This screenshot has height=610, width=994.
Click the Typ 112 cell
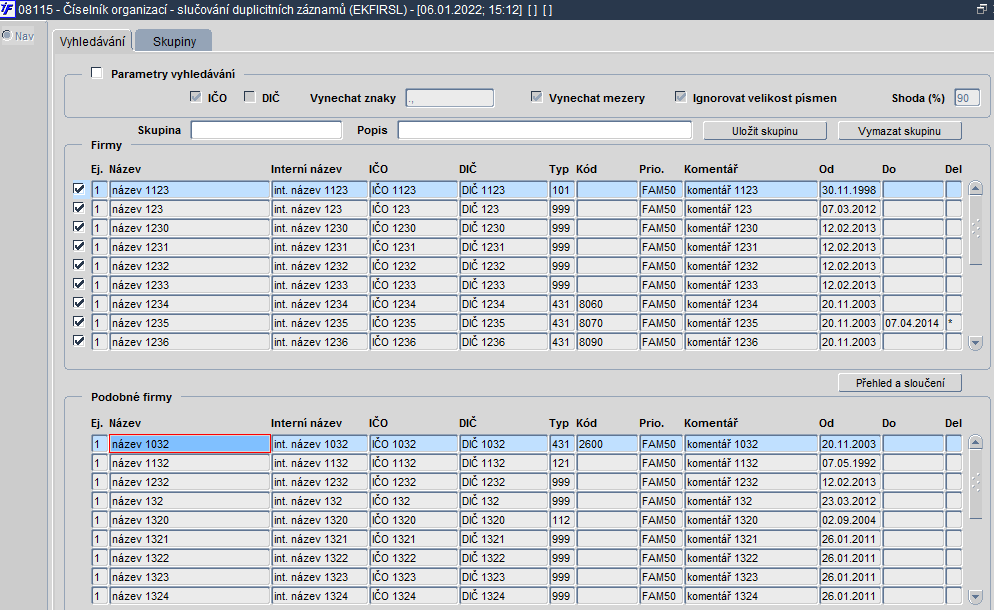[x=562, y=520]
